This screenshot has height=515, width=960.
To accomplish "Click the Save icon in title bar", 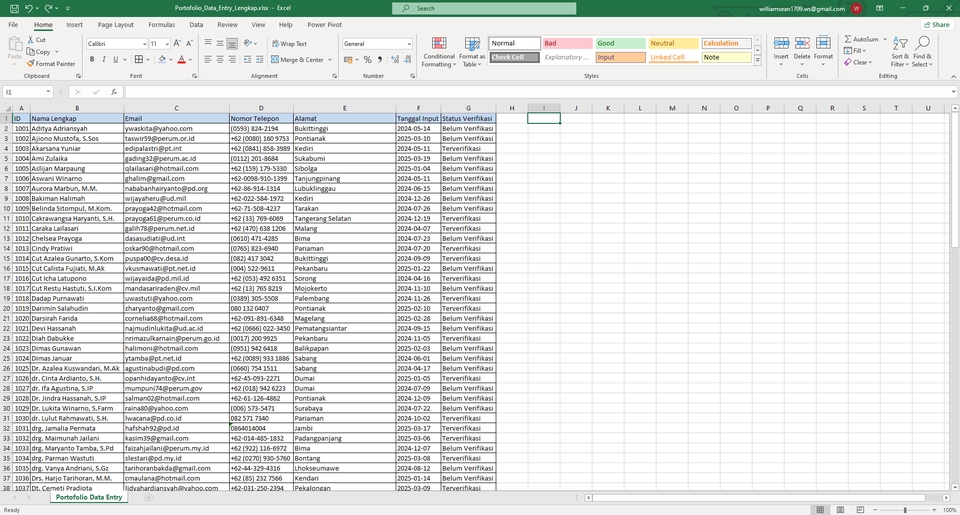I will 14,9.
